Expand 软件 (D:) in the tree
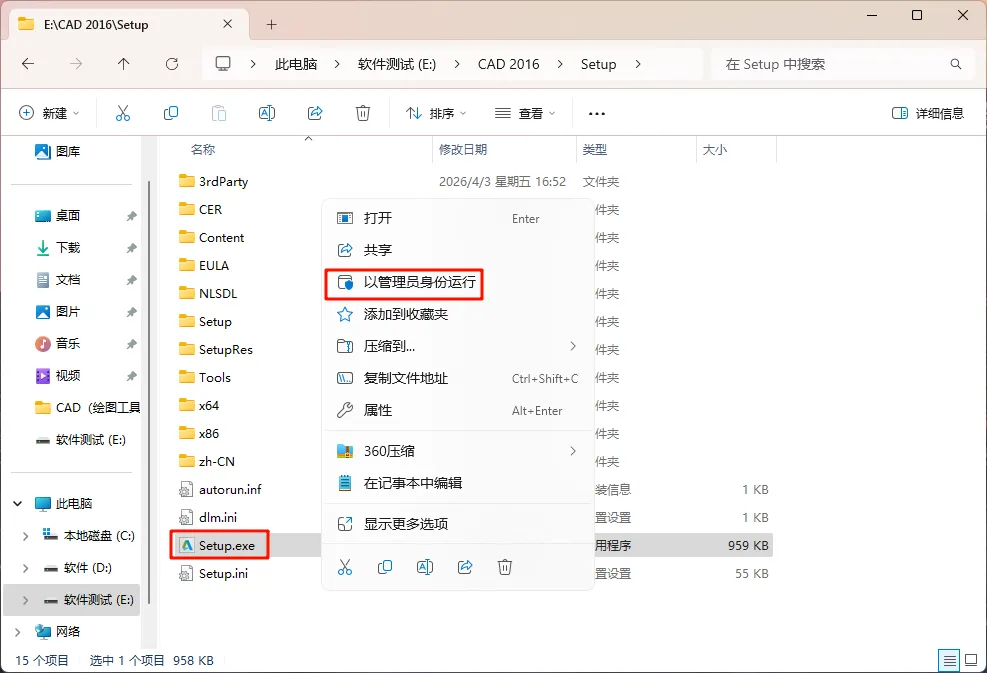The width and height of the screenshot is (987, 673). (25, 568)
